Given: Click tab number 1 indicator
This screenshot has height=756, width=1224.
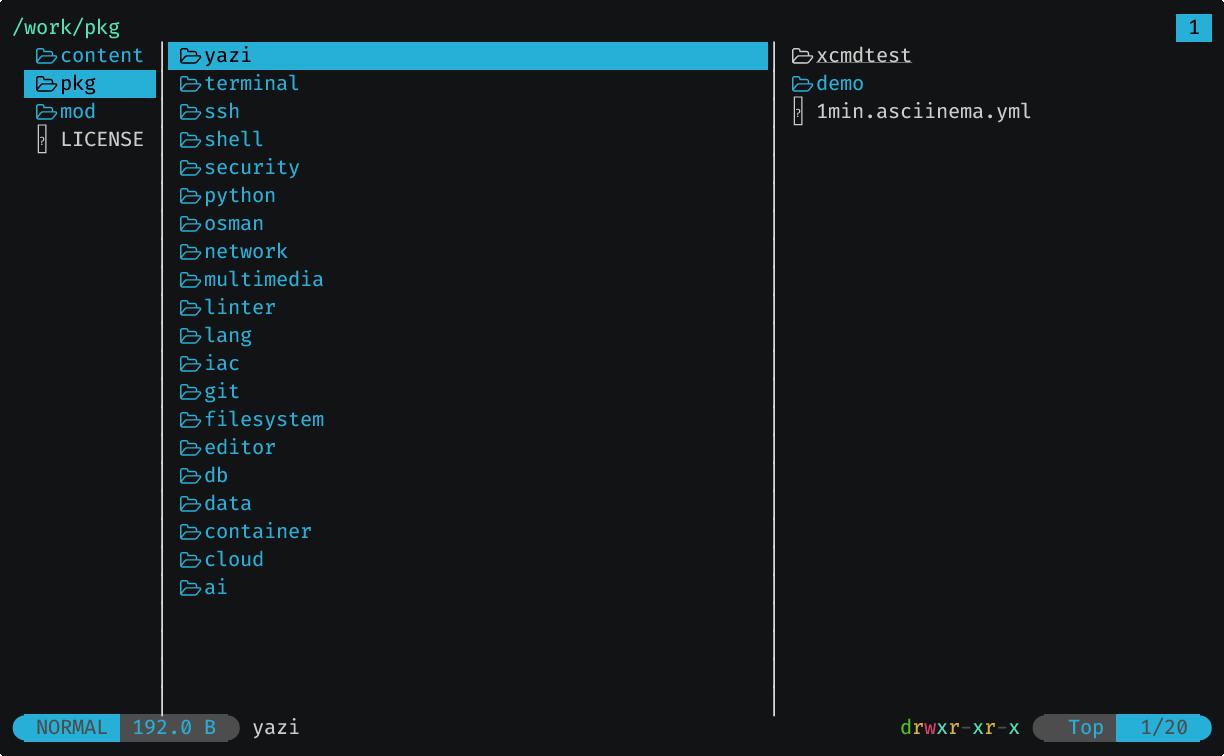Looking at the screenshot, I should coord(1193,28).
